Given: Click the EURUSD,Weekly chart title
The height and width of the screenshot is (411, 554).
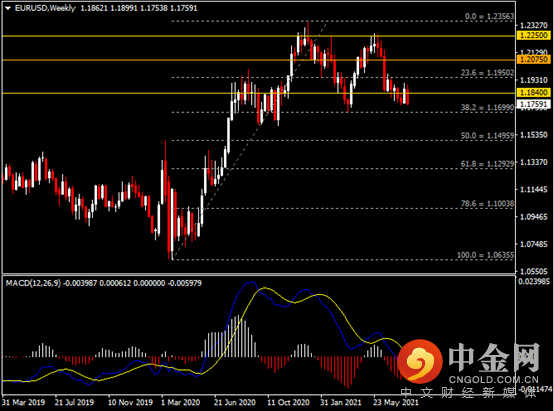Looking at the screenshot, I should 45,8.
